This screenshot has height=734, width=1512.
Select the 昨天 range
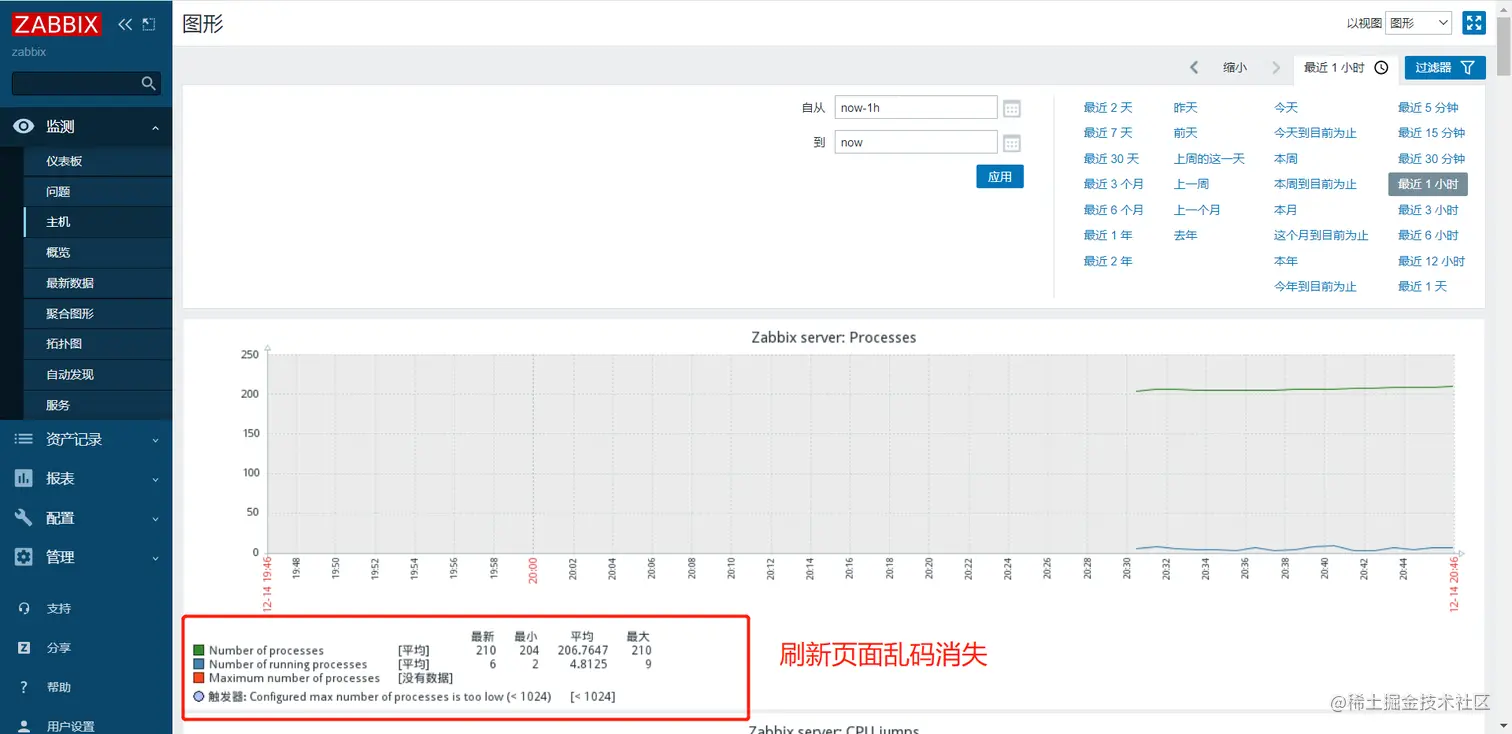pos(1185,107)
